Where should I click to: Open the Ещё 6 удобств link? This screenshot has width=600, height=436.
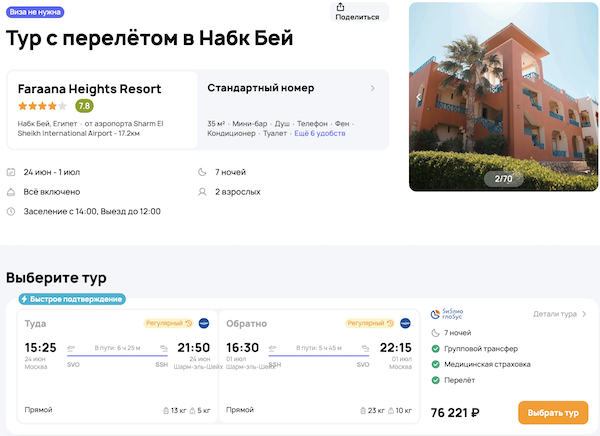coord(313,133)
